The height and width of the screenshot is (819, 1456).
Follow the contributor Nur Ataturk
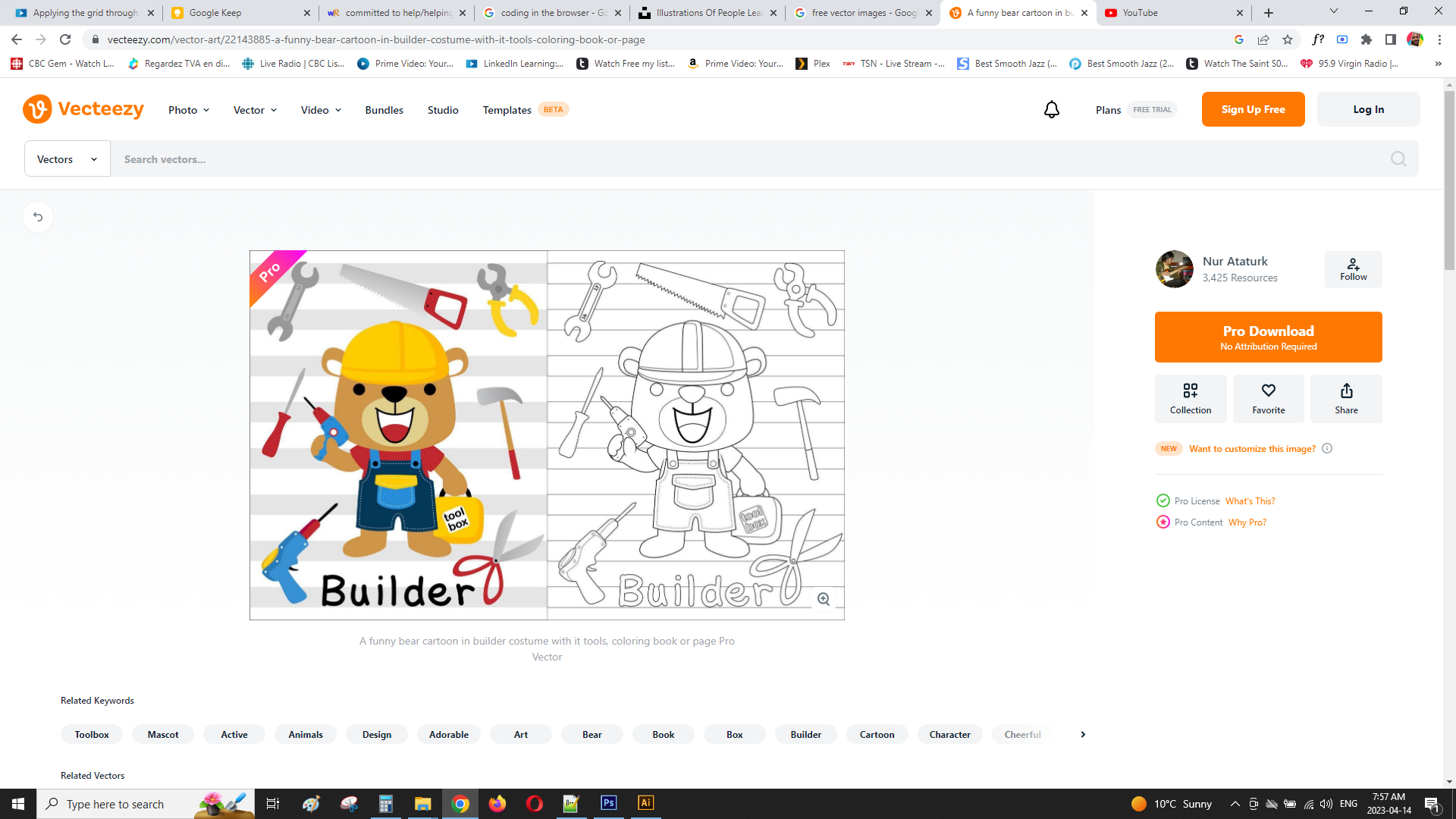1353,269
